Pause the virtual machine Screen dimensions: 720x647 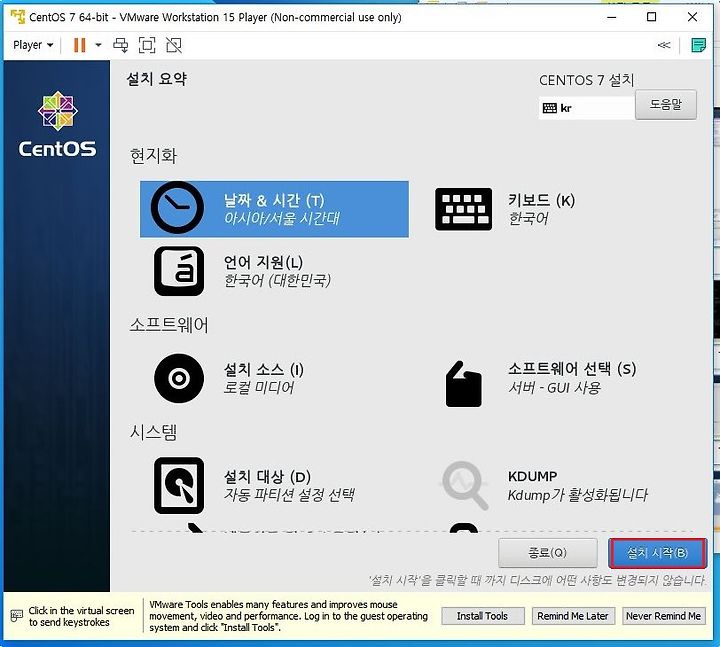(79, 45)
